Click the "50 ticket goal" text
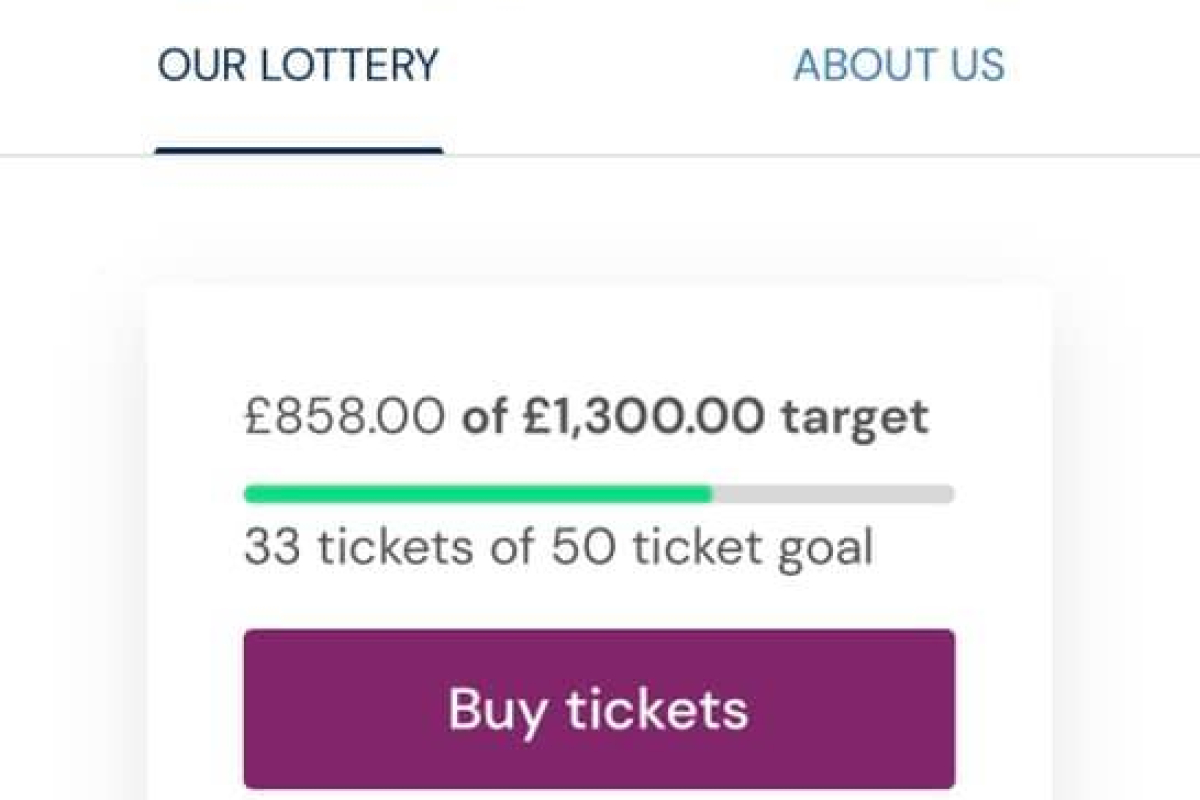1200x800 pixels. coord(712,548)
